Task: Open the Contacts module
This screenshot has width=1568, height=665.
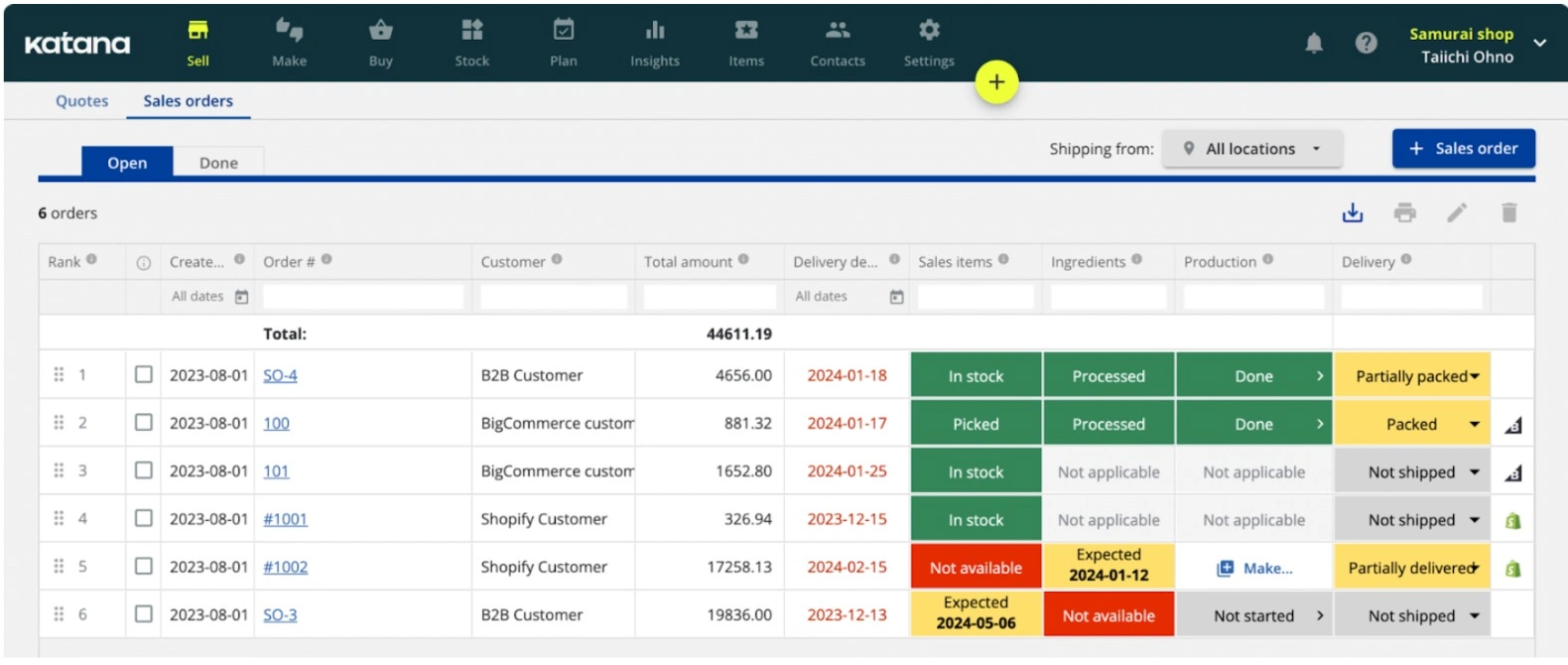Action: click(x=838, y=44)
